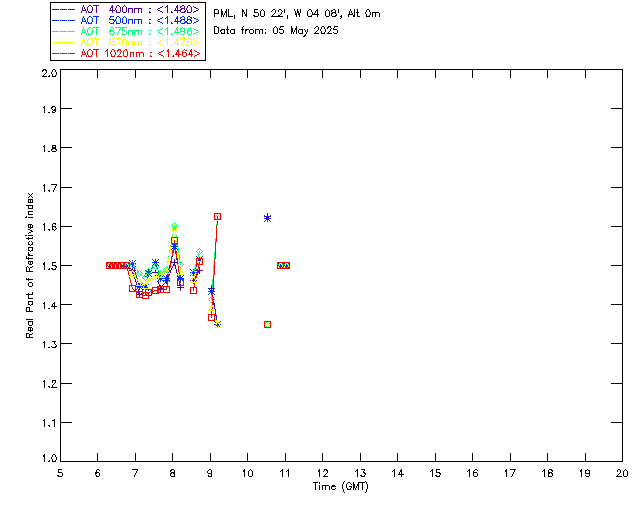
Task: Click the x-axis tick label 9
Action: pos(210,473)
